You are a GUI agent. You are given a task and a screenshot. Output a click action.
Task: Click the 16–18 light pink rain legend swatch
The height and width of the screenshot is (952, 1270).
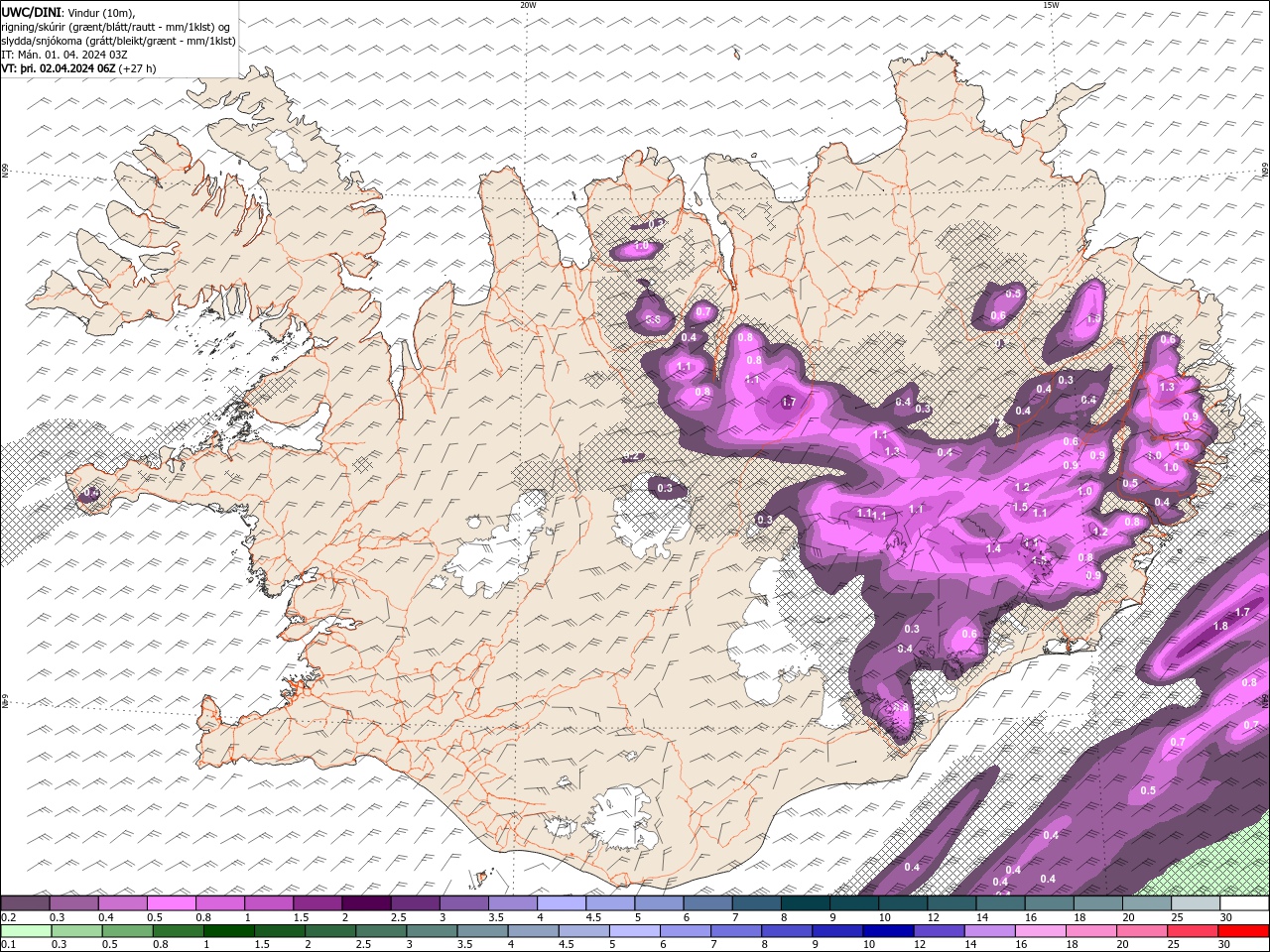(1040, 930)
